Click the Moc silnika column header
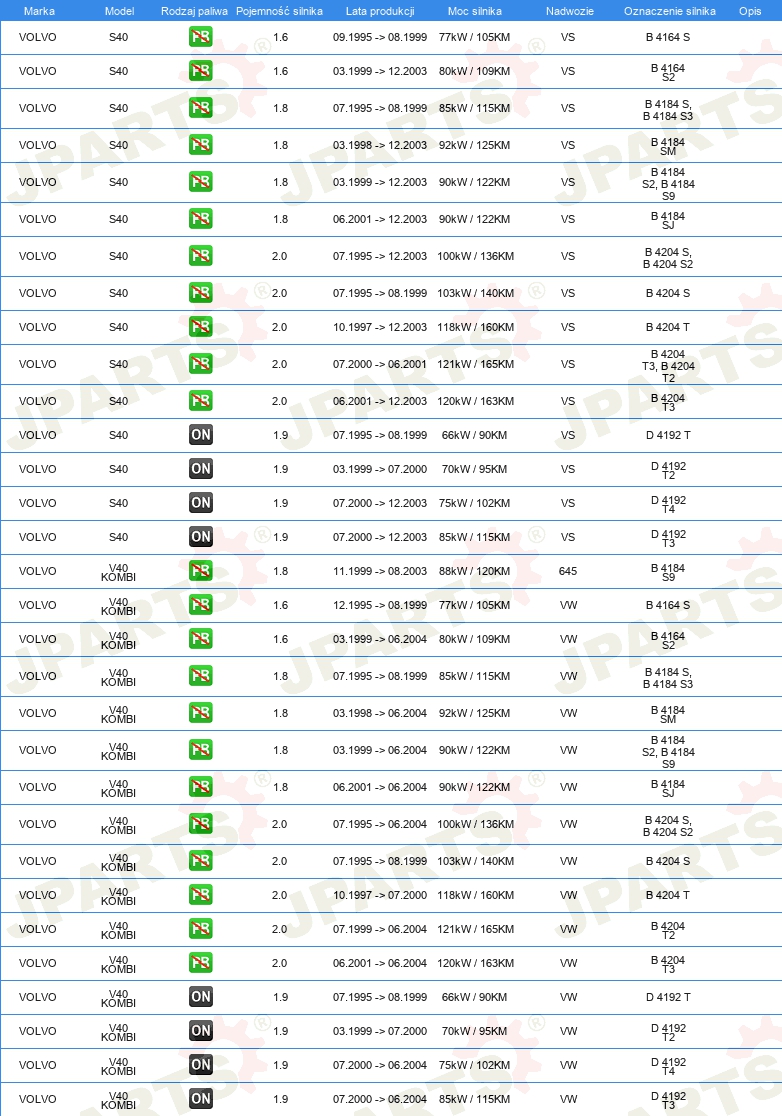Image resolution: width=782 pixels, height=1116 pixels. tap(475, 11)
